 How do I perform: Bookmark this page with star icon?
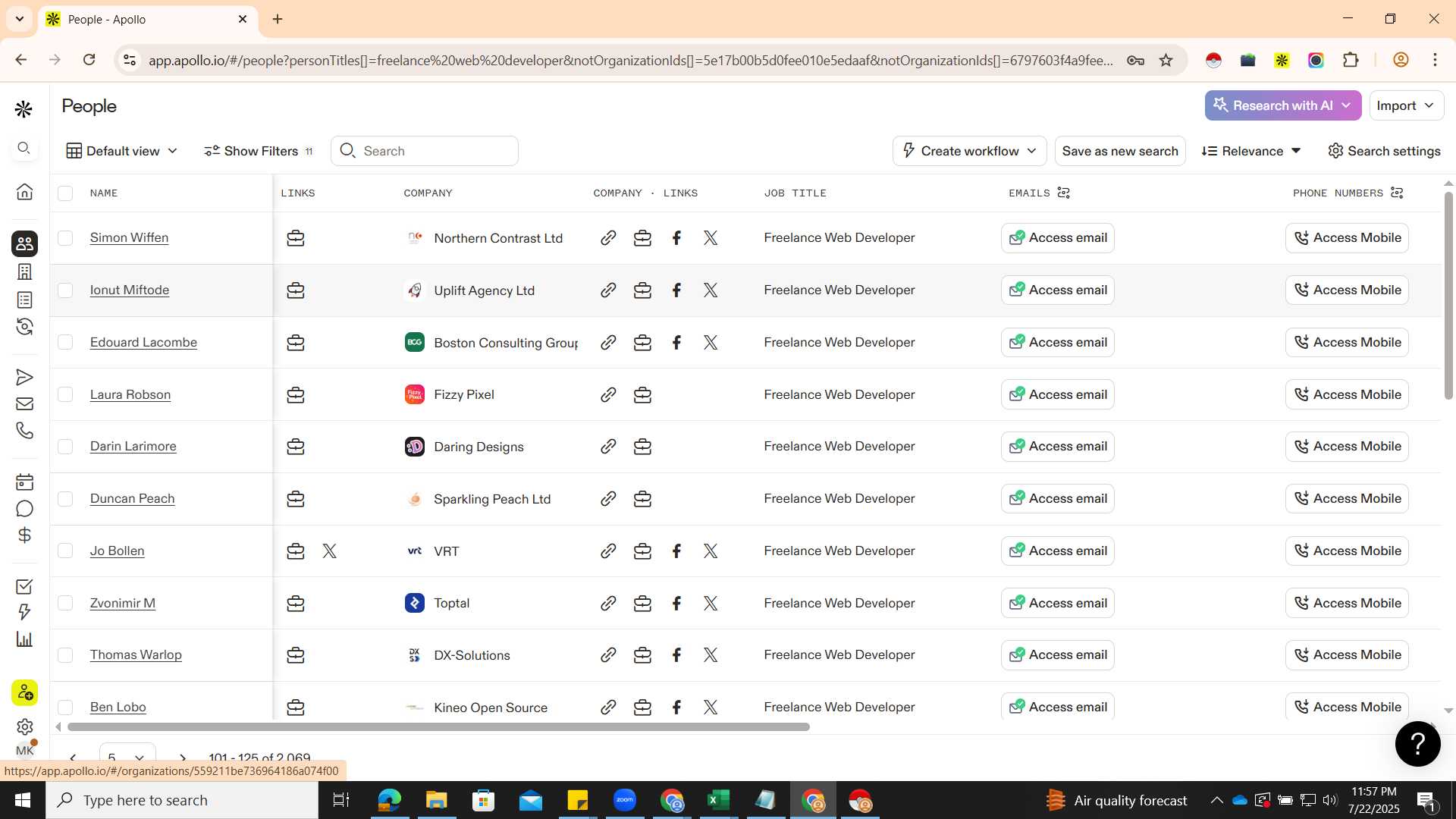point(1166,60)
